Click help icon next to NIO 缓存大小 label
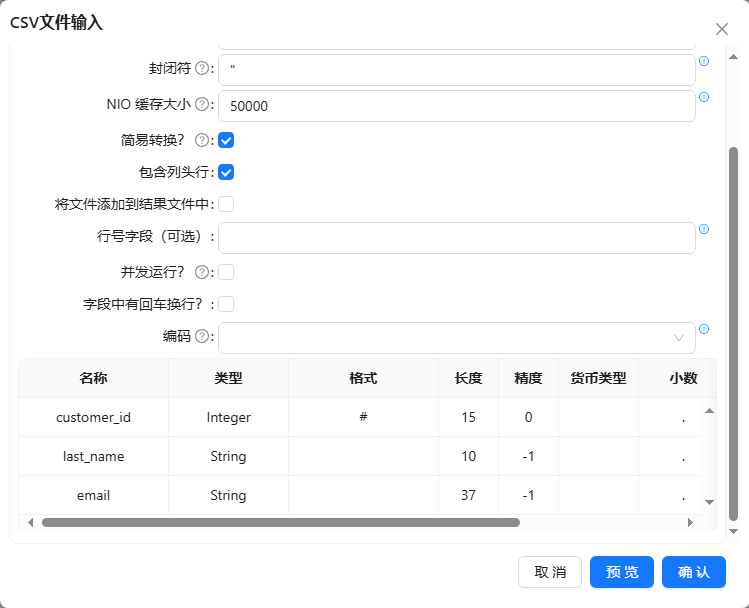Image resolution: width=749 pixels, height=608 pixels. 202,104
